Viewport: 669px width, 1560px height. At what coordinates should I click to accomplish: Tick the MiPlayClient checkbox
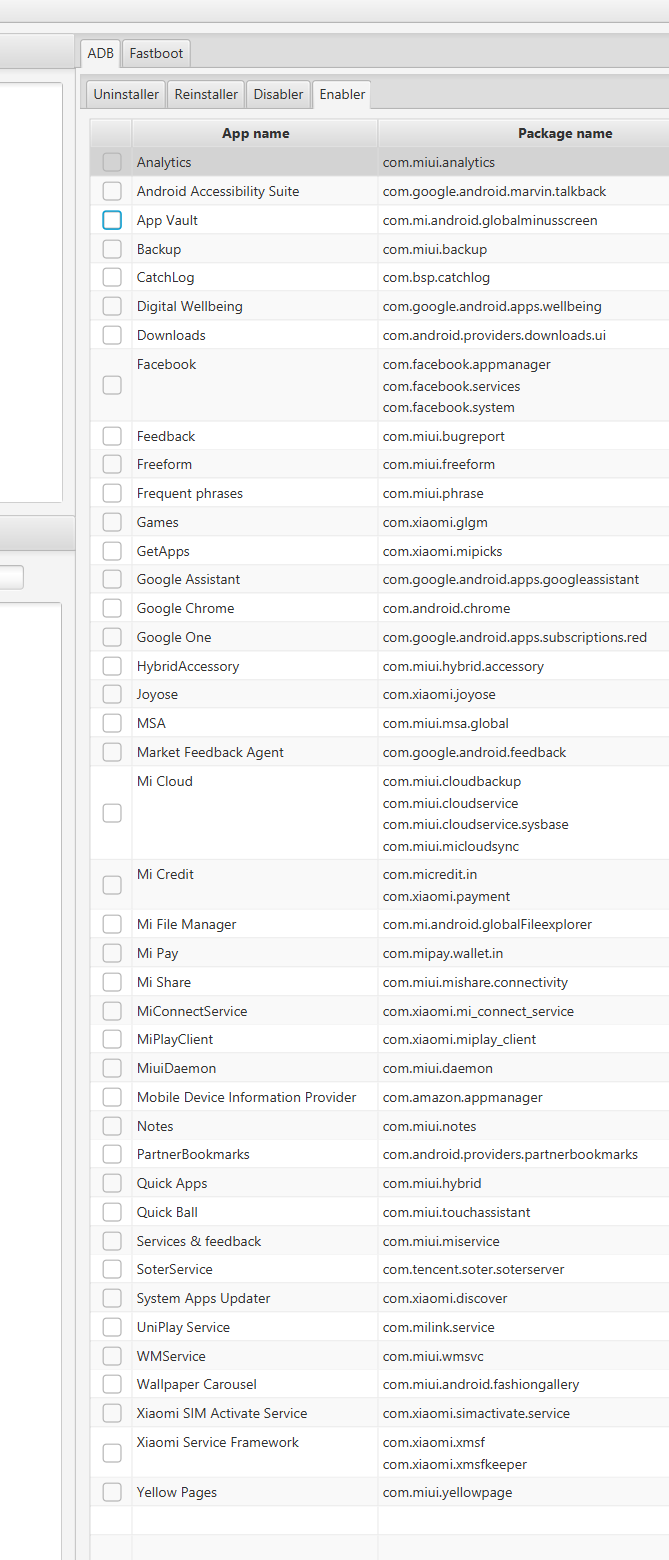point(112,1039)
